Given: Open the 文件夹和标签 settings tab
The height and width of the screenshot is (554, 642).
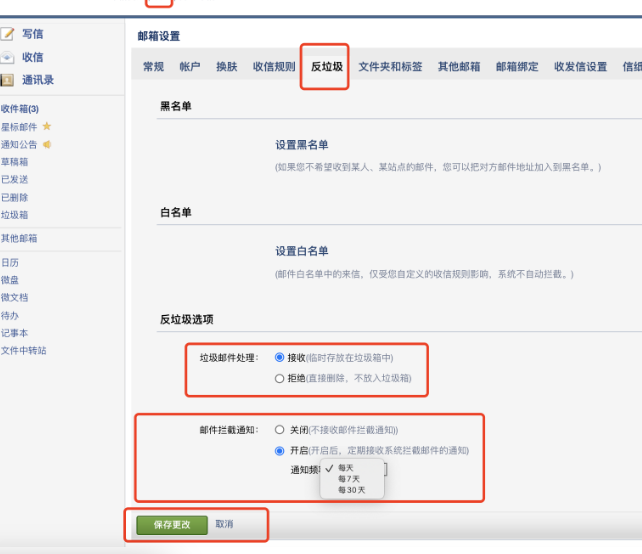Looking at the screenshot, I should click(390, 67).
